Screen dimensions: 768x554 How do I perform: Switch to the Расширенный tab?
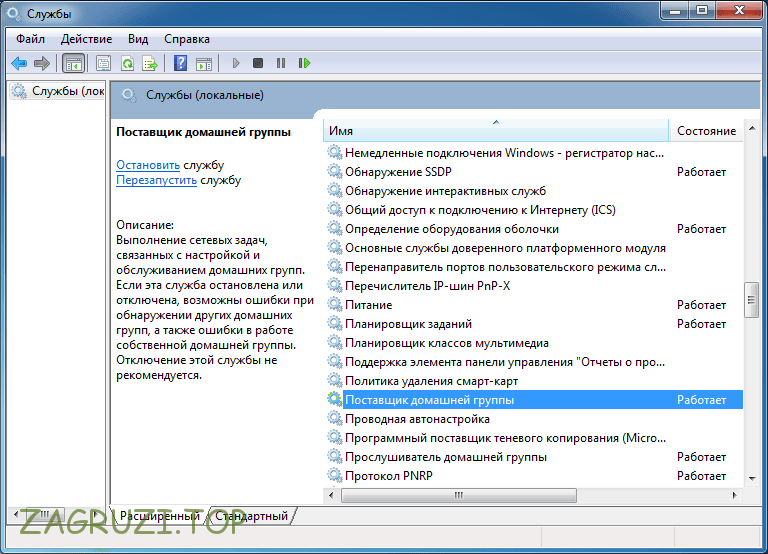160,516
